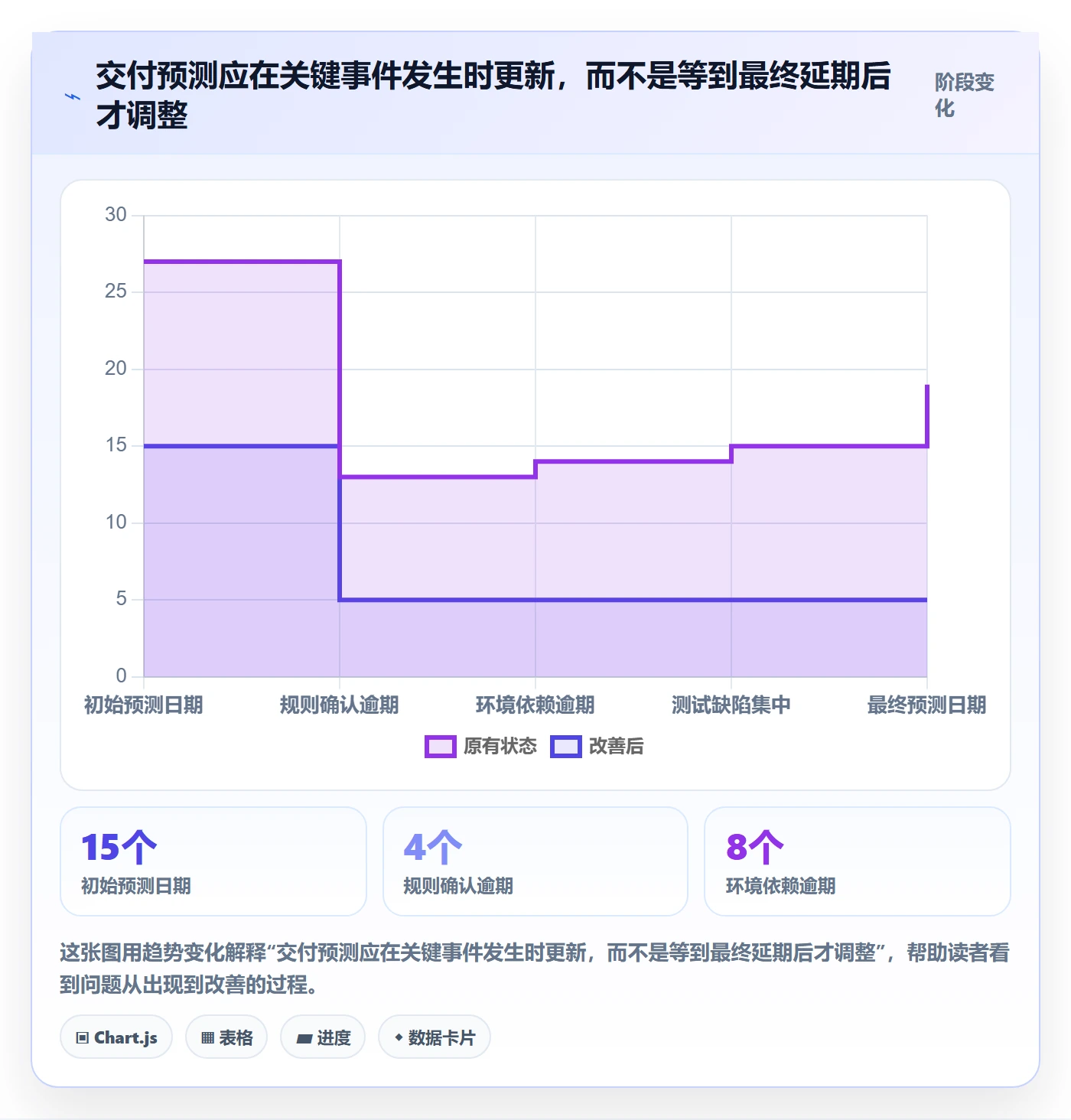Select the 数据卡片 tag chip
The width and height of the screenshot is (1071, 1120).
[435, 1037]
